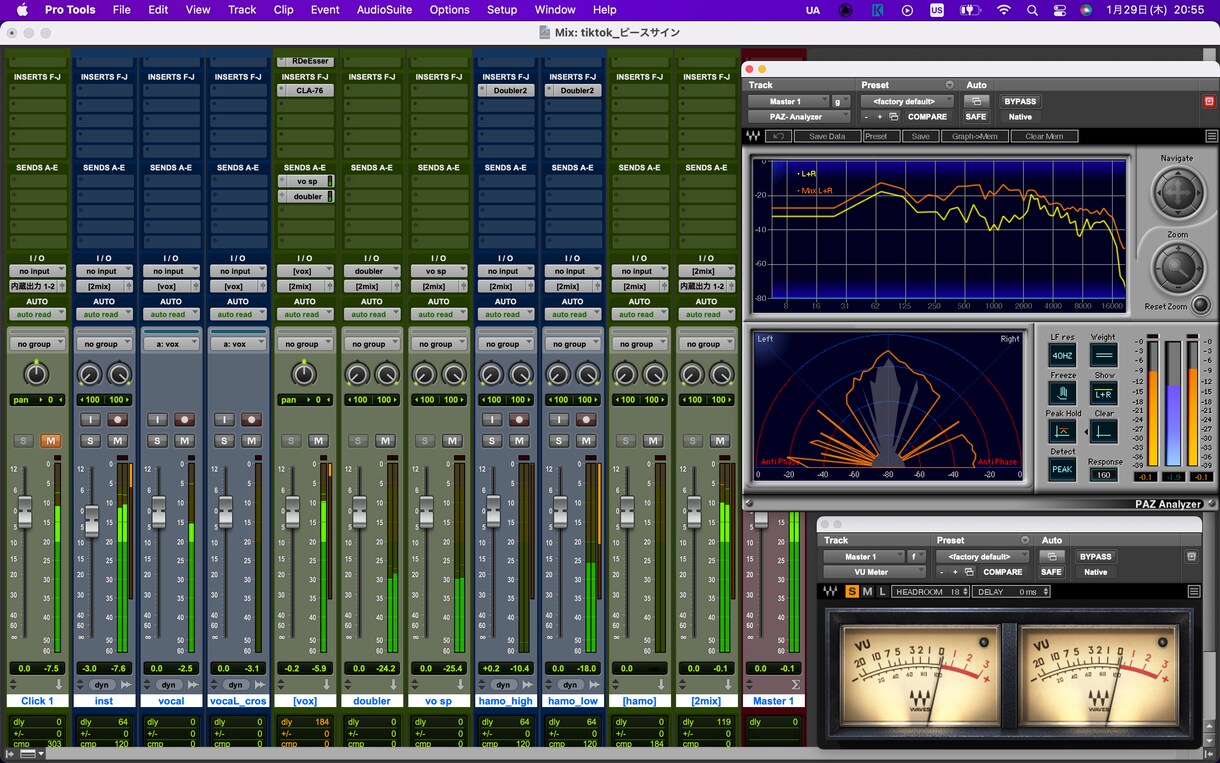Click the red target button in PAZ Analyzer header
This screenshot has width=1220, height=763.
click(x=1208, y=101)
